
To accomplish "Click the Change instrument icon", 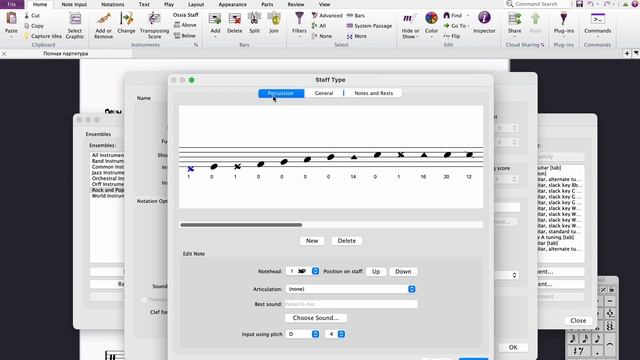I will coord(127,19).
